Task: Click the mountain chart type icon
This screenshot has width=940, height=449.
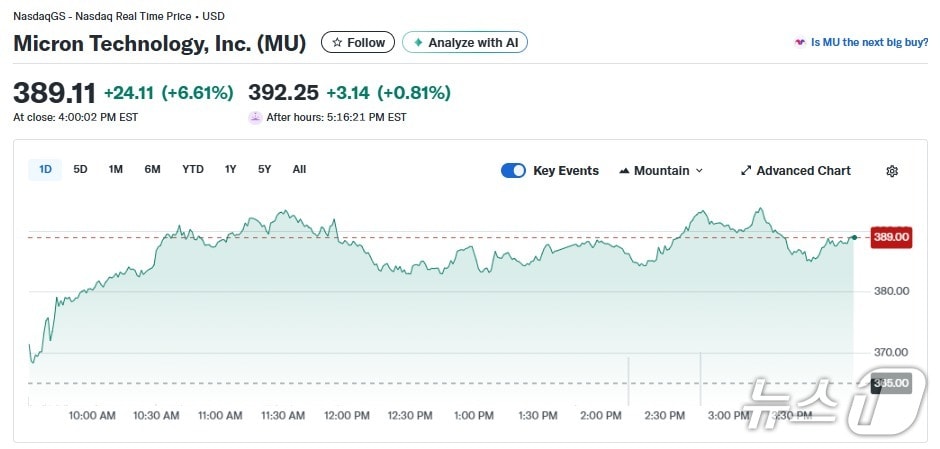Action: tap(625, 171)
